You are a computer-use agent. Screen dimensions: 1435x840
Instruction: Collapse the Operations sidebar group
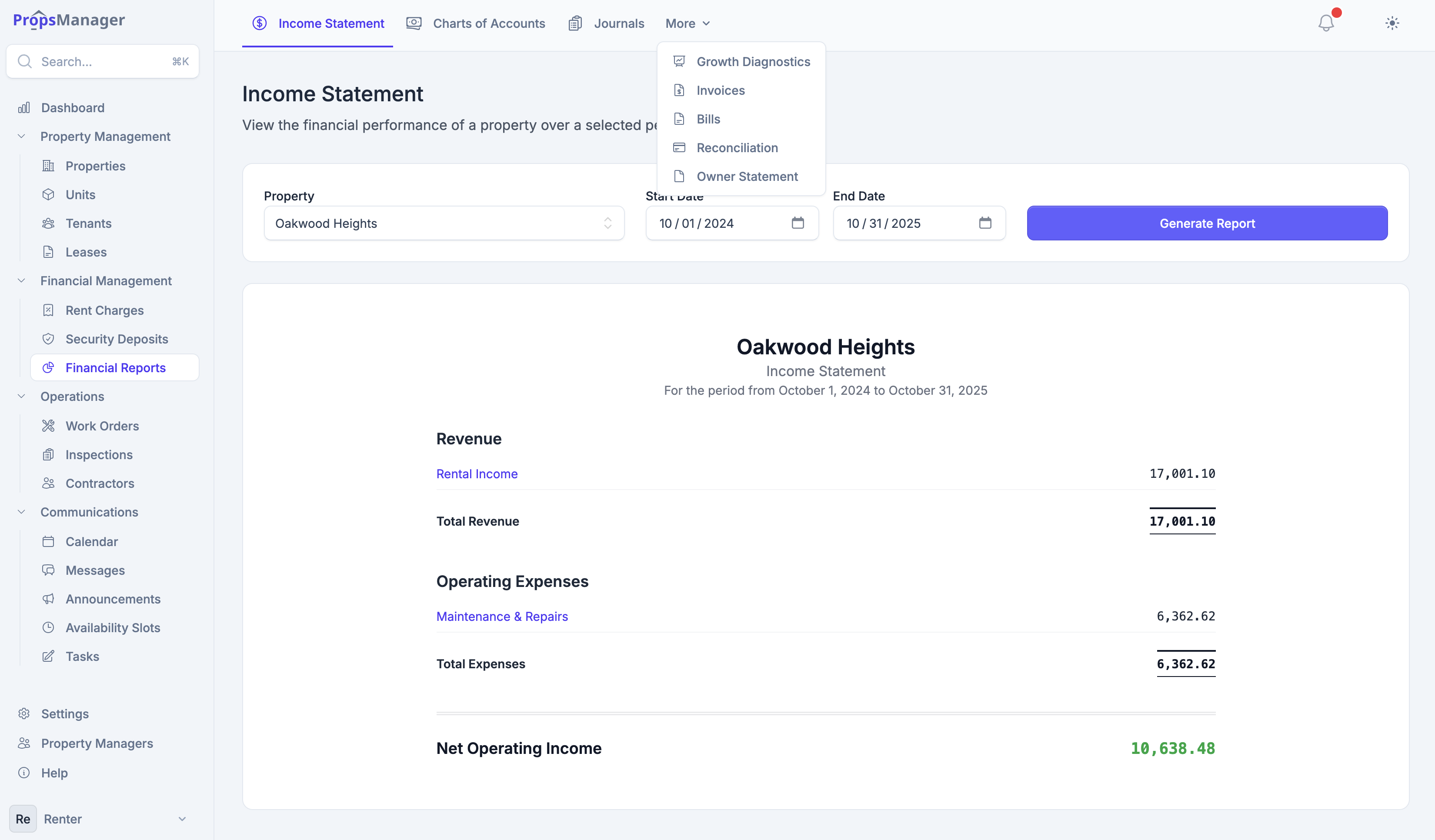point(22,396)
